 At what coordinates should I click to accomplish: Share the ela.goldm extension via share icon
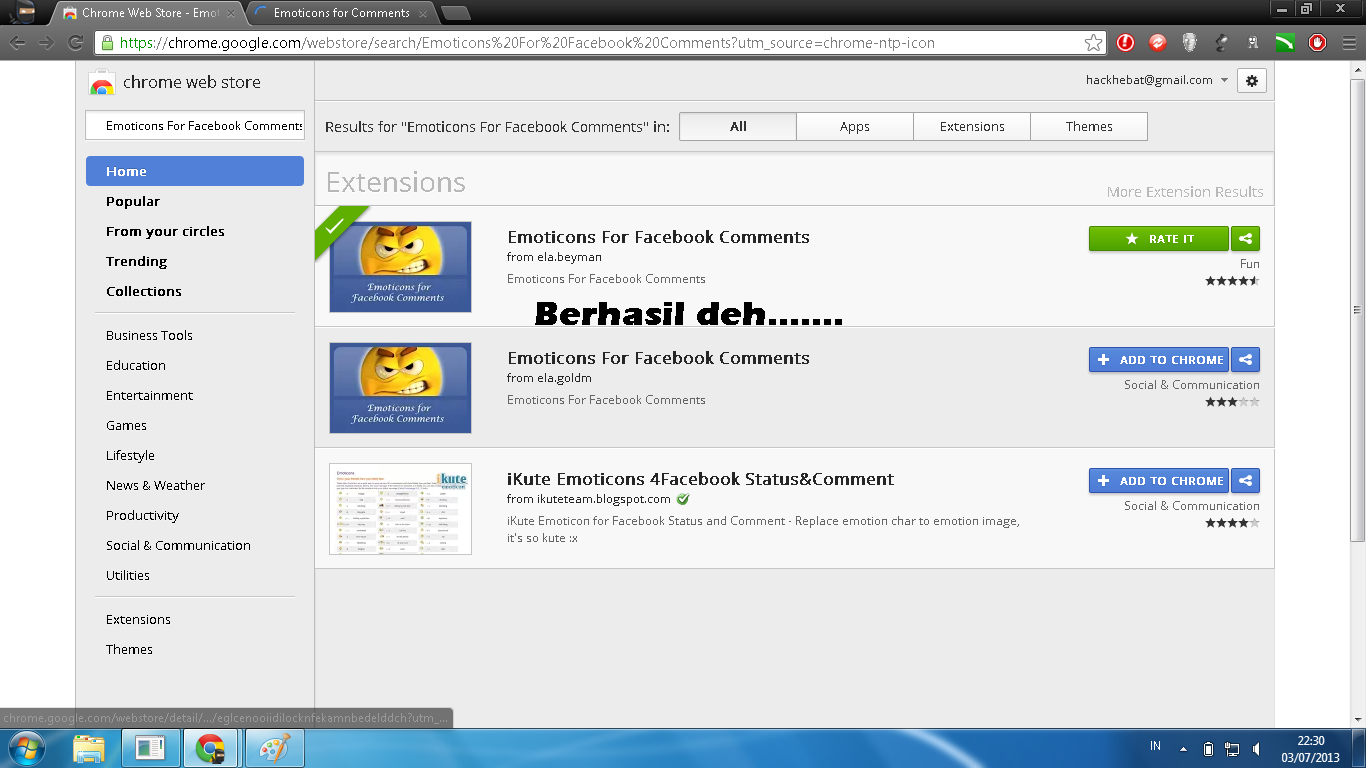pyautogui.click(x=1245, y=360)
